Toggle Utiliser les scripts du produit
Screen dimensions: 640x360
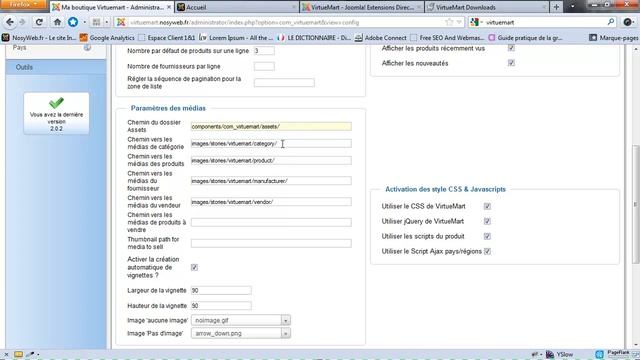[x=487, y=236]
